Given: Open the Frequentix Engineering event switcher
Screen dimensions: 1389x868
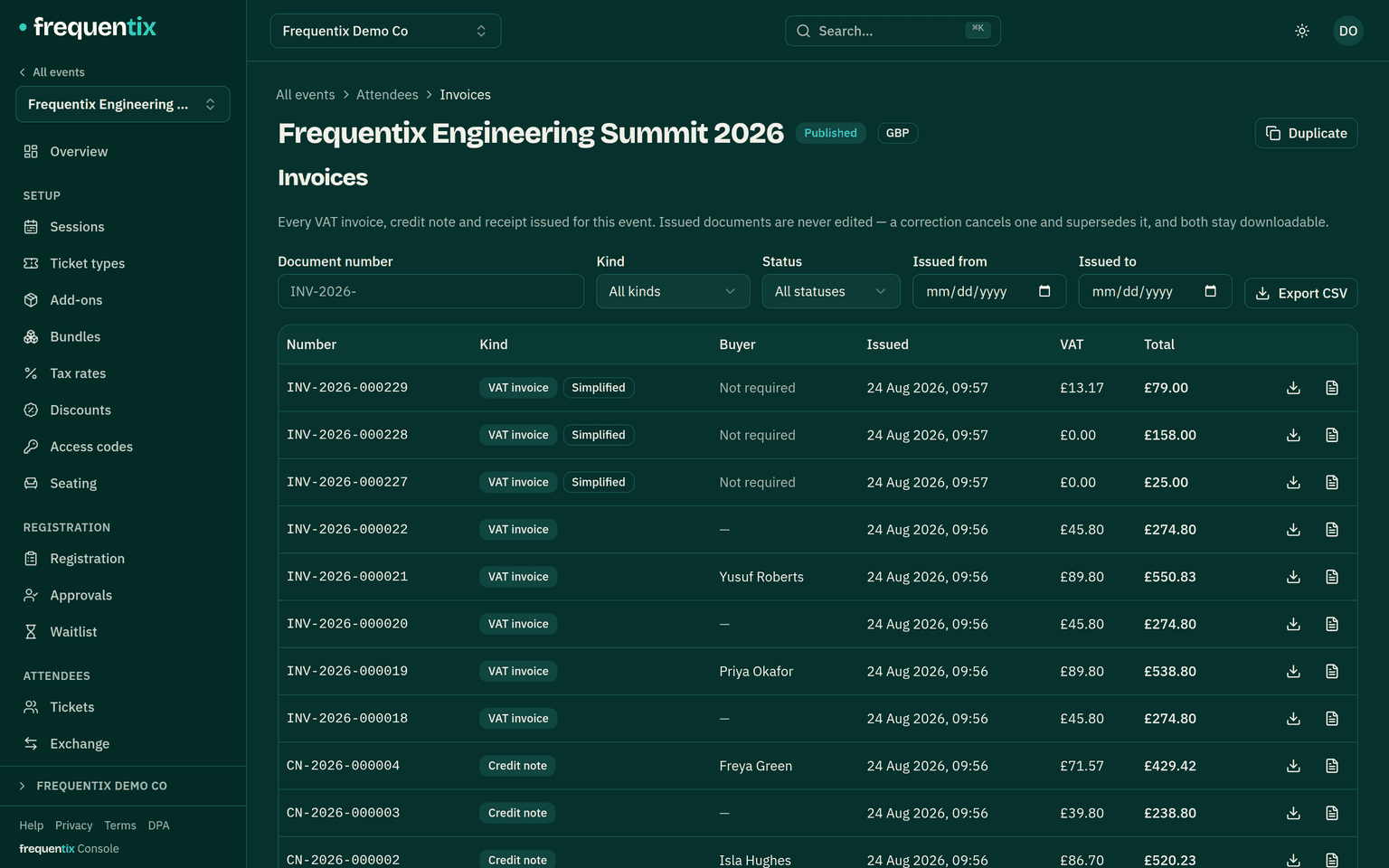Looking at the screenshot, I should (x=123, y=104).
